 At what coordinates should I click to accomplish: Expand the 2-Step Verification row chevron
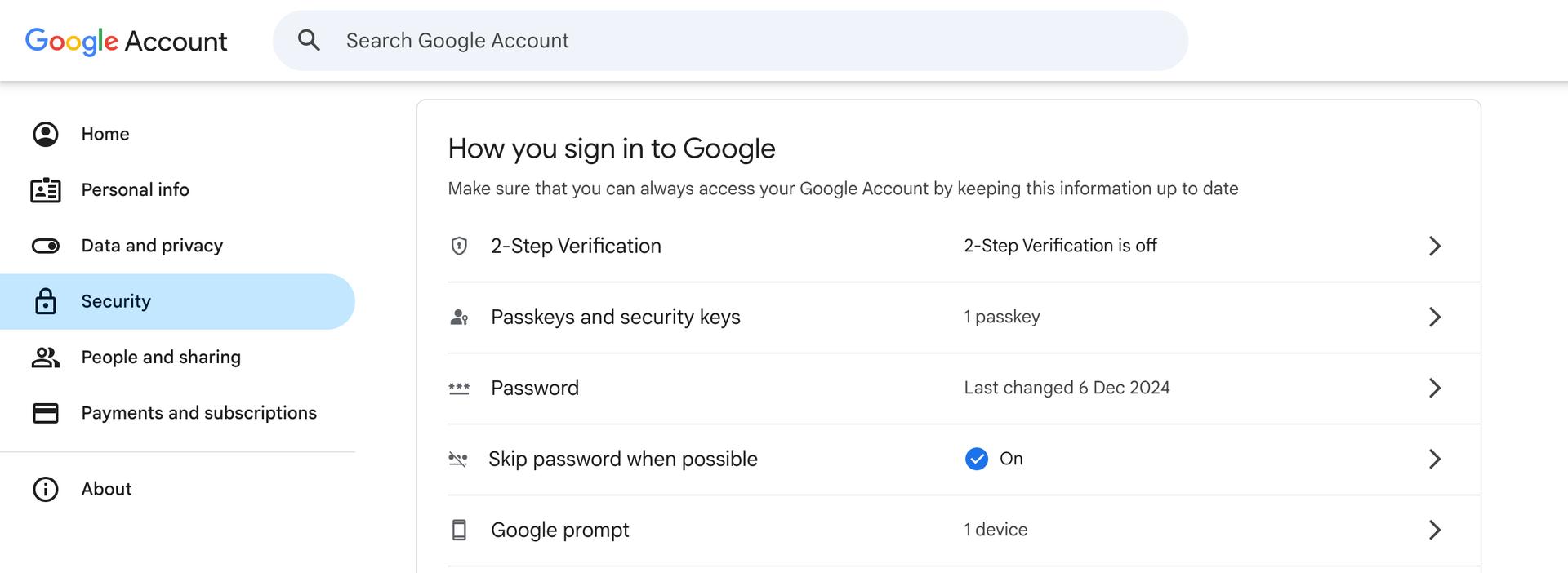(x=1435, y=246)
